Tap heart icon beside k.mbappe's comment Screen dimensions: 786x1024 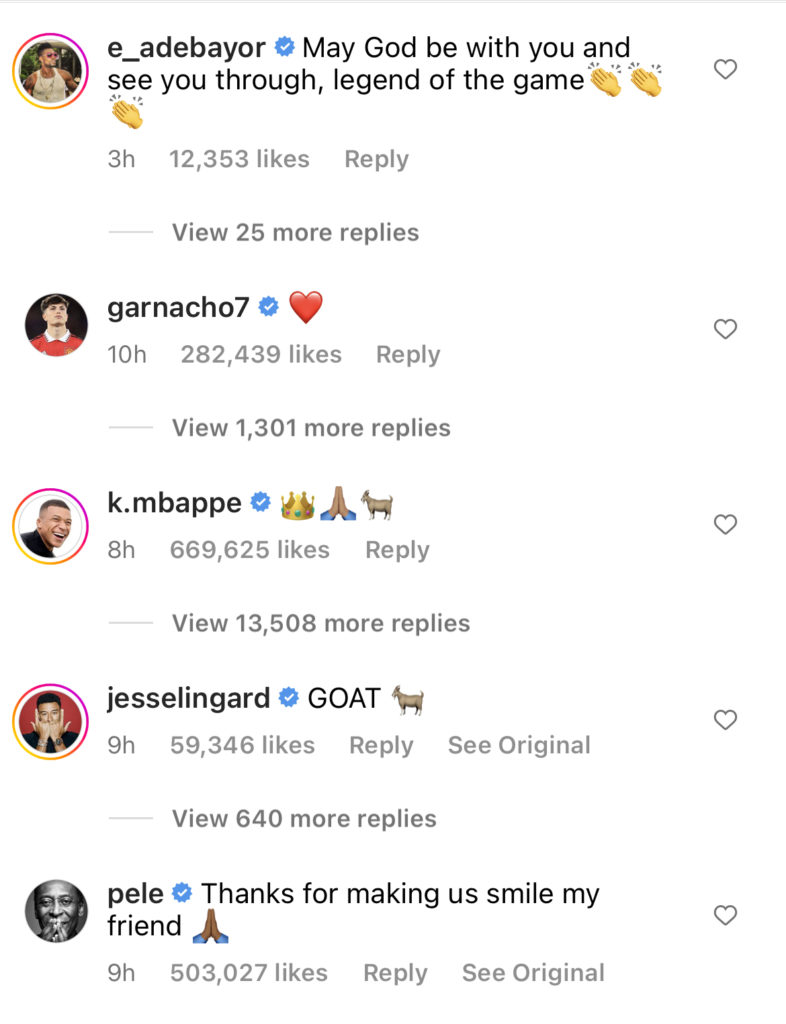click(725, 524)
